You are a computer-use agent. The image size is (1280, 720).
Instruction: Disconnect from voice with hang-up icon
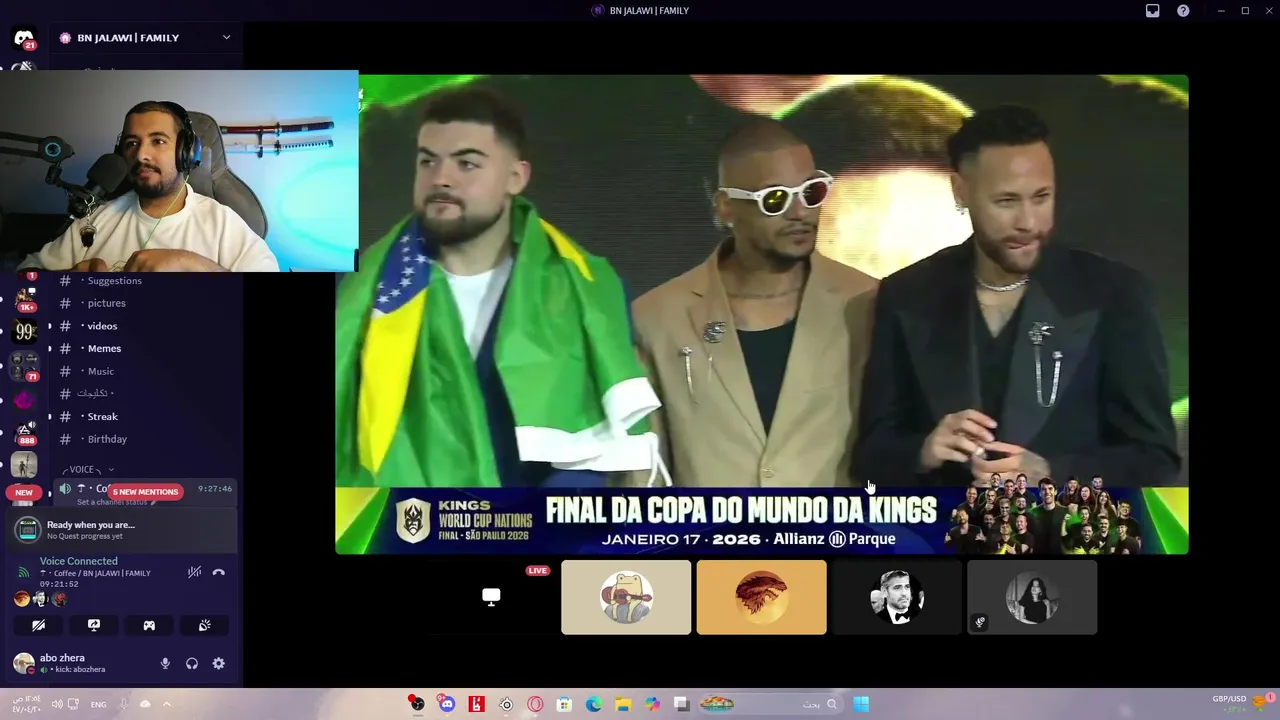click(x=219, y=572)
